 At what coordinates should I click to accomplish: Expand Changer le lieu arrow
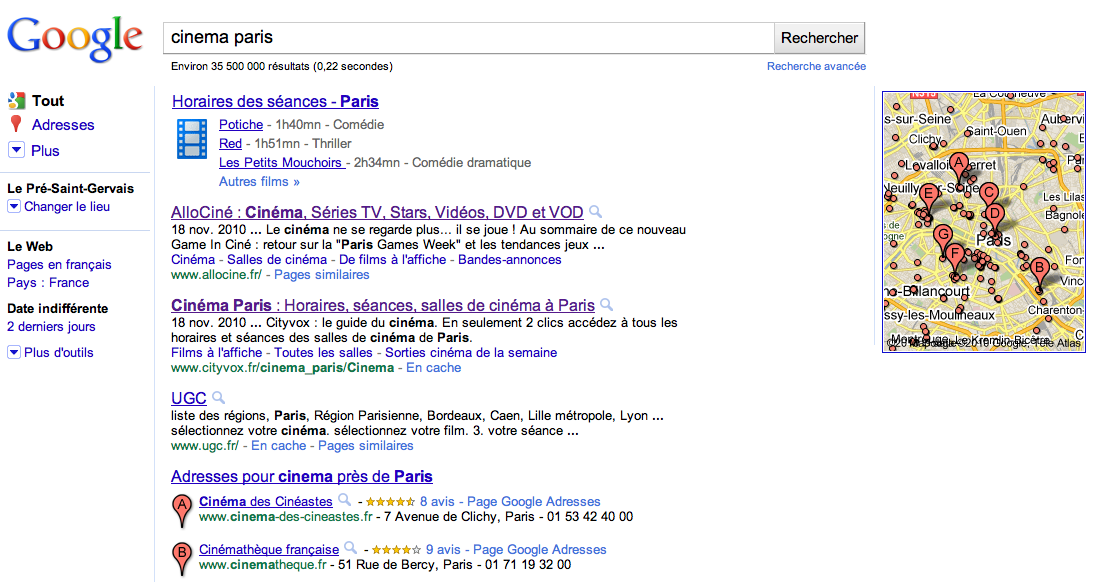13,206
